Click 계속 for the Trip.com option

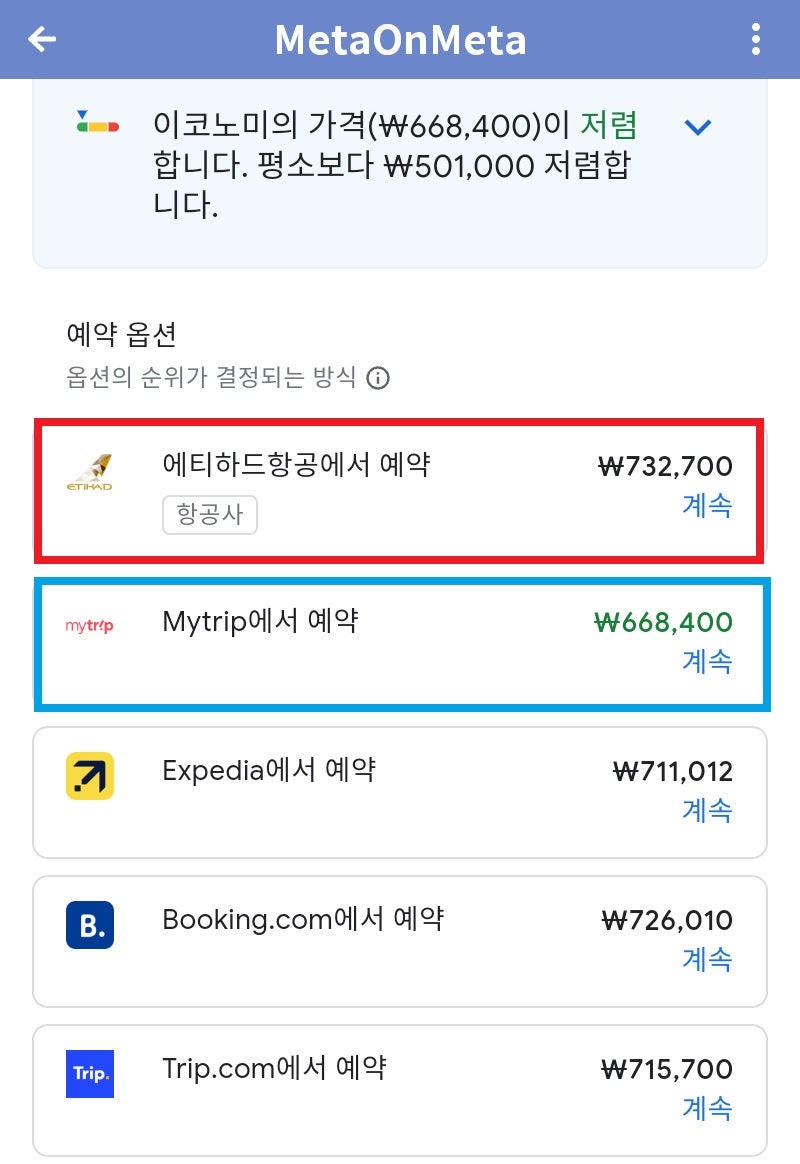(708, 1109)
